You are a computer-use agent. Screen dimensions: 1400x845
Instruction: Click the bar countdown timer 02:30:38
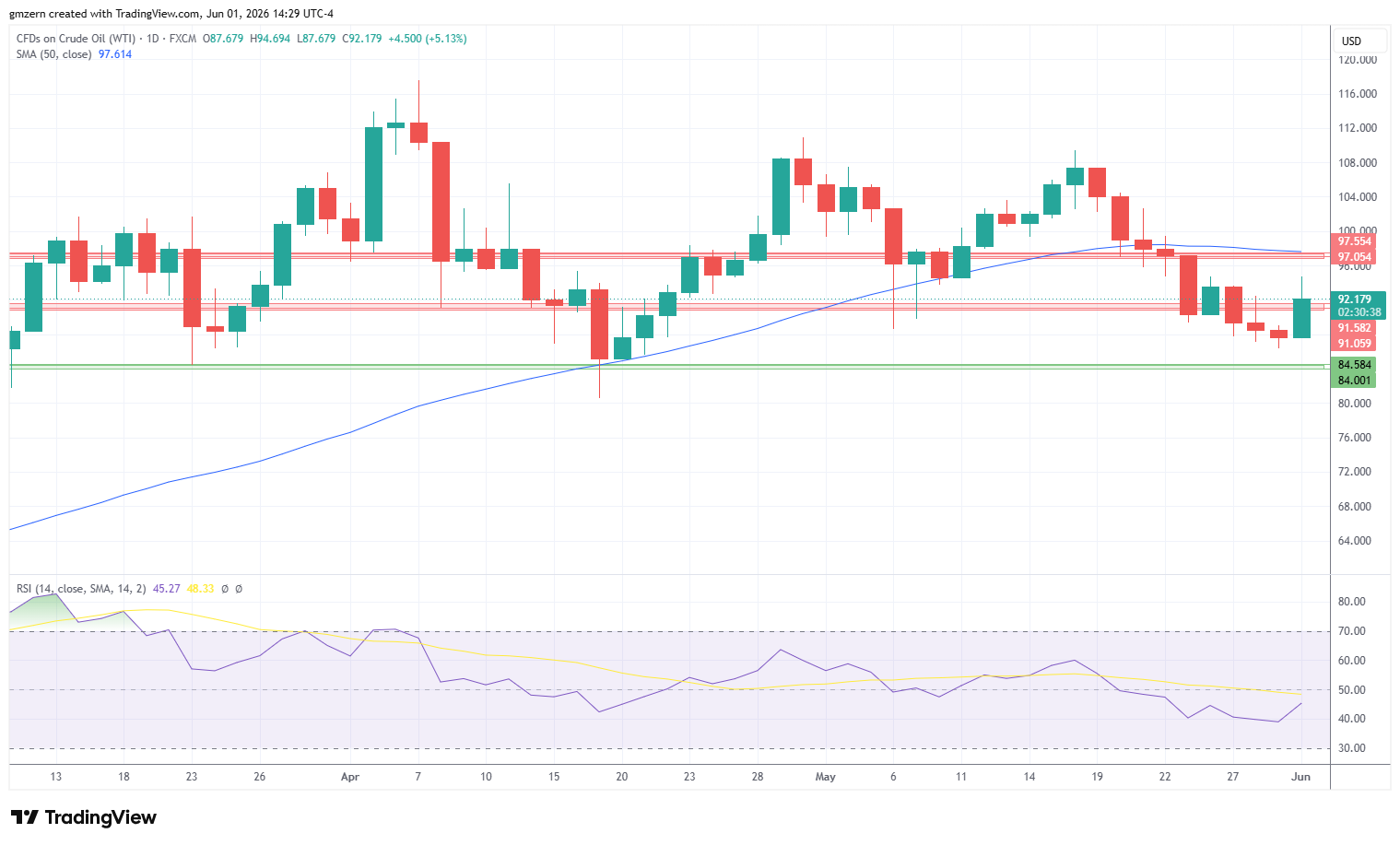[x=1359, y=312]
